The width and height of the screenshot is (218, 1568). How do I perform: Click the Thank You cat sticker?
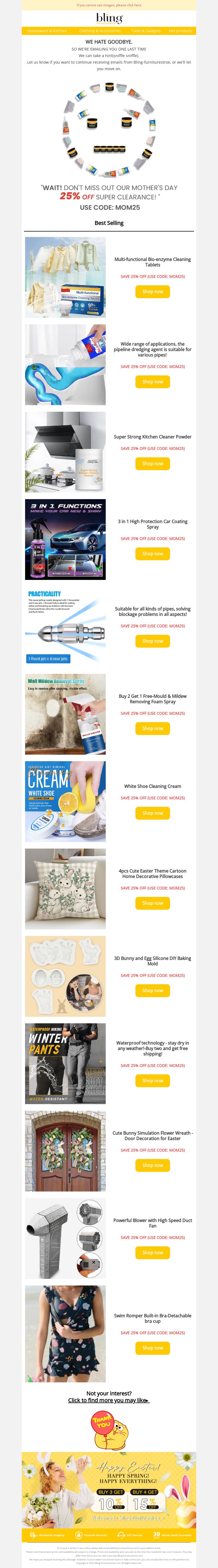coord(109,1432)
